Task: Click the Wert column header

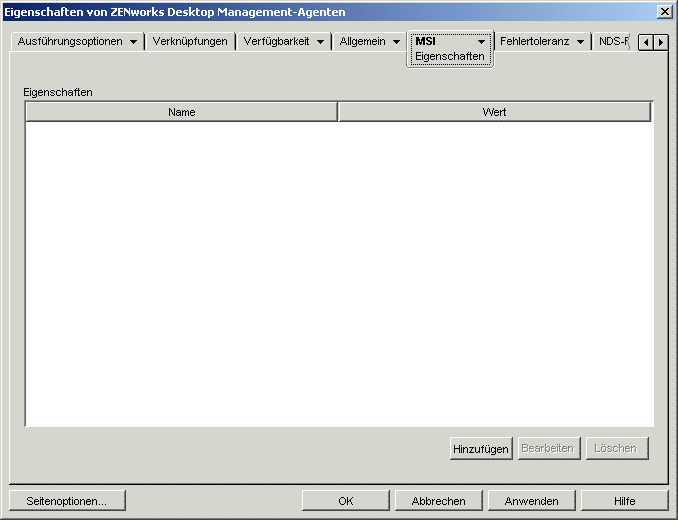Action: (x=494, y=112)
